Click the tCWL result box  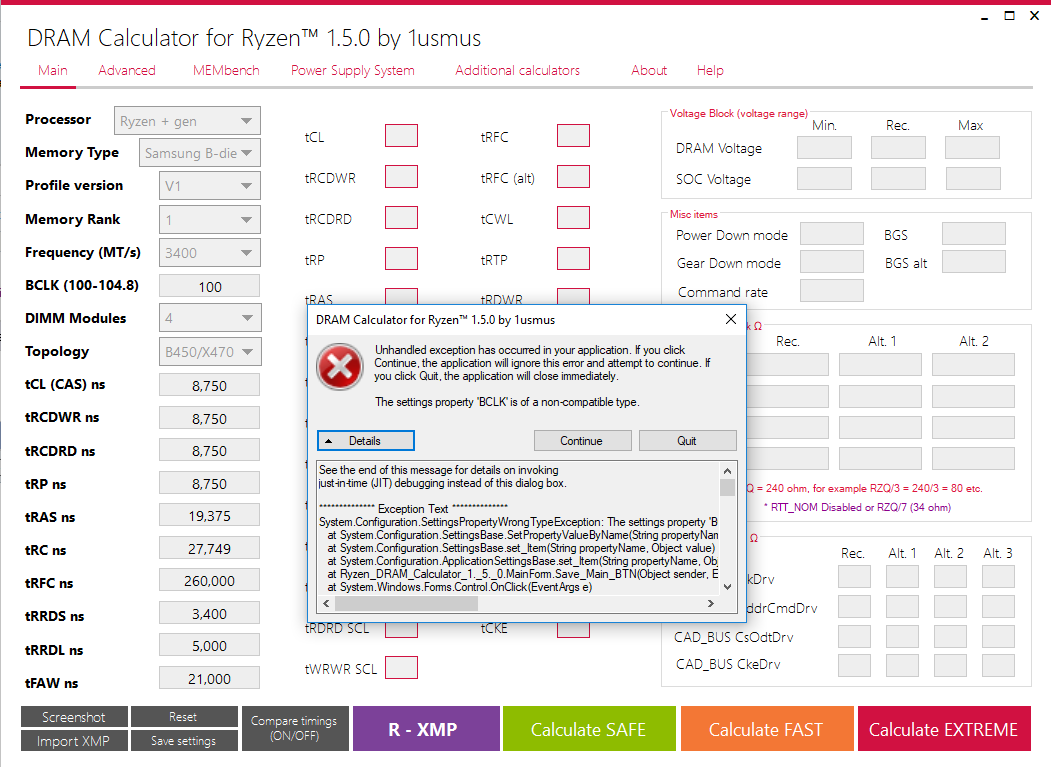pos(573,218)
